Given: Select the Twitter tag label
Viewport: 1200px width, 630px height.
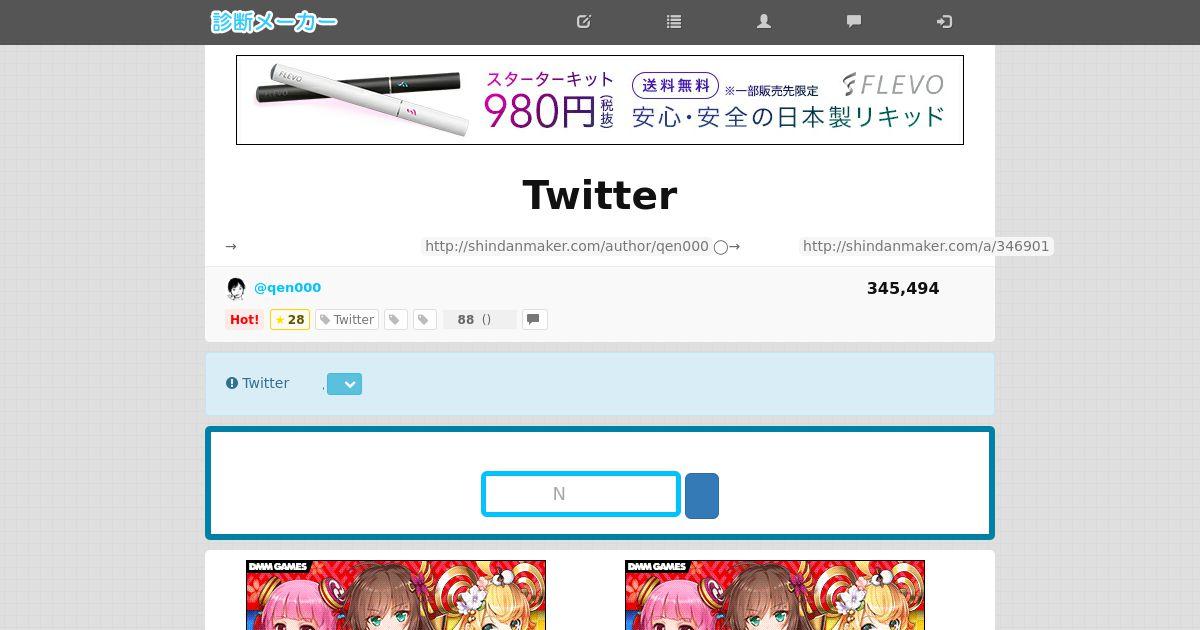Looking at the screenshot, I should 347,320.
